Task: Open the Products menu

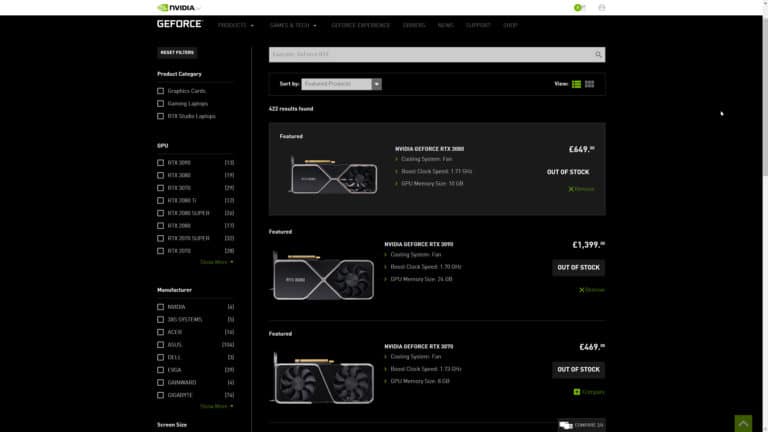Action: tap(236, 24)
